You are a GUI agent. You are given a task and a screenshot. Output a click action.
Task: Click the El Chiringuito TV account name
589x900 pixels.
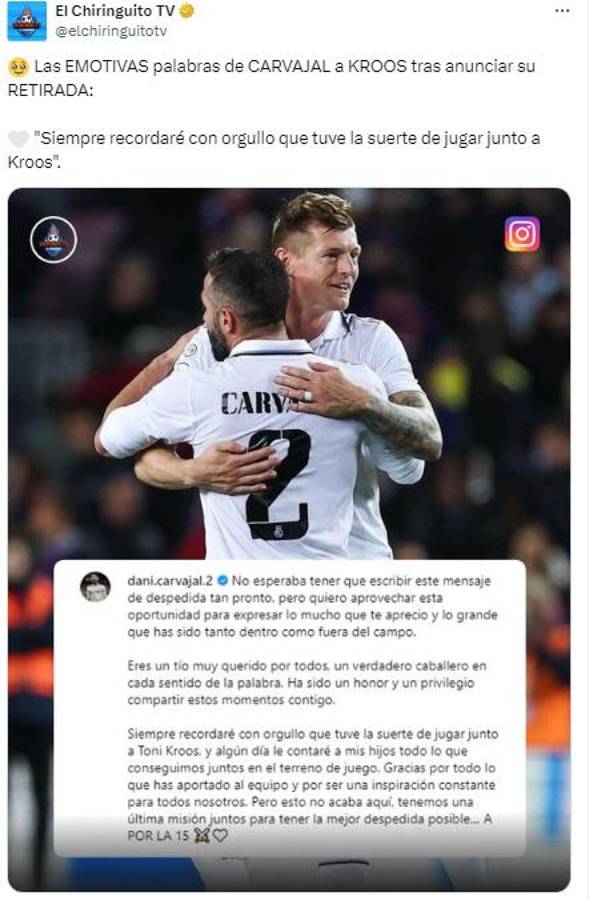coord(115,10)
